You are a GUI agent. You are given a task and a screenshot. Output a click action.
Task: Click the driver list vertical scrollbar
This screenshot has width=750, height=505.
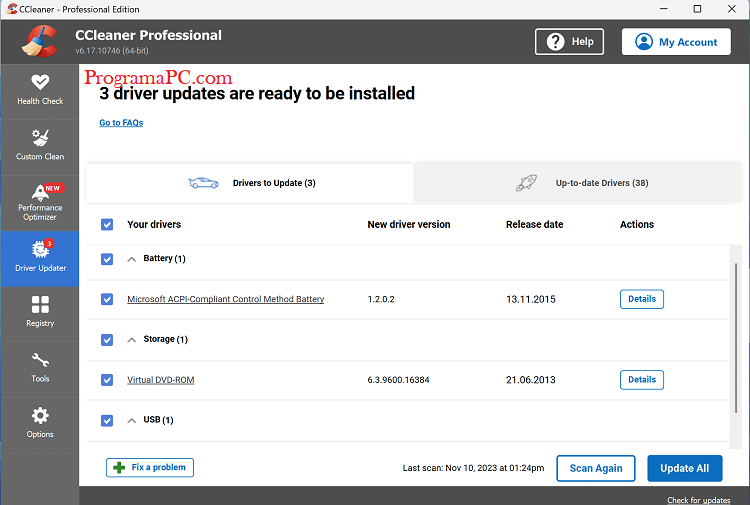click(738, 340)
